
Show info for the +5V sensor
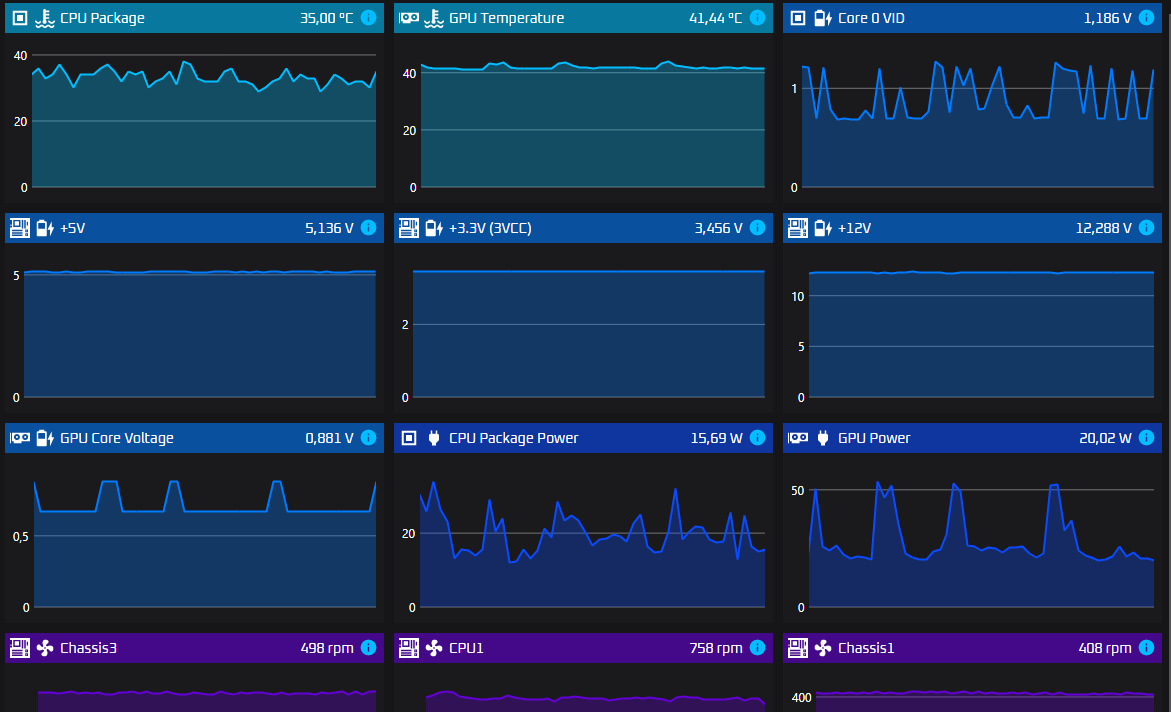[368, 228]
